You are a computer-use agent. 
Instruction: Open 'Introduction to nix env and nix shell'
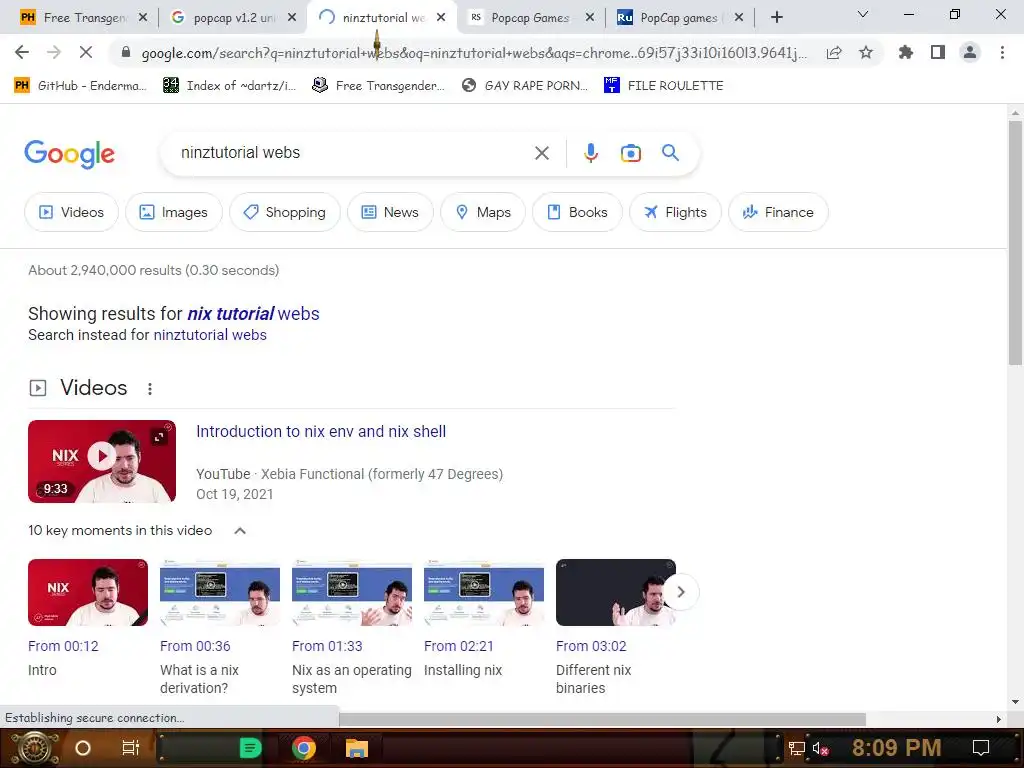(321, 432)
